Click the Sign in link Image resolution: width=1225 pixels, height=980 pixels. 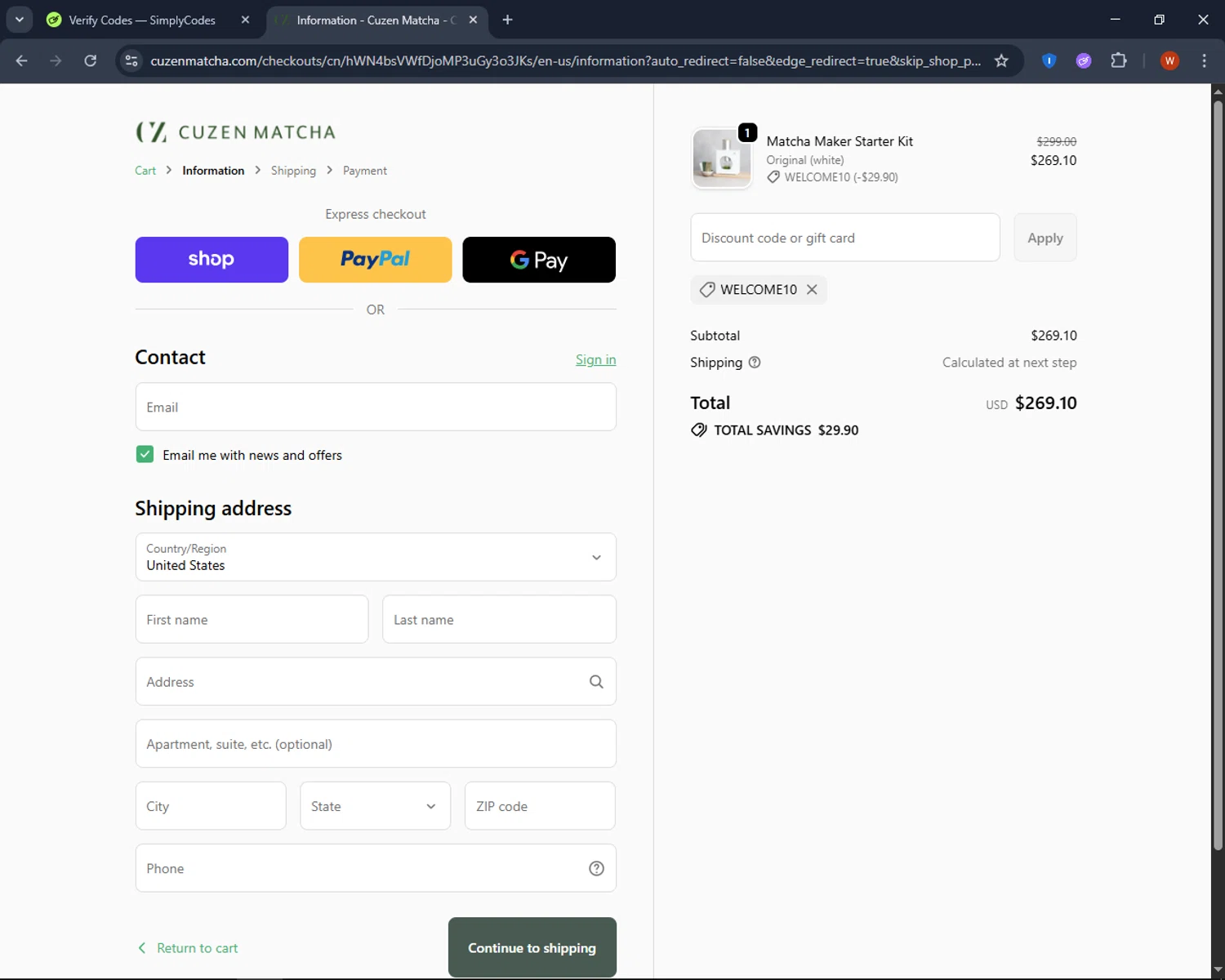click(x=596, y=359)
